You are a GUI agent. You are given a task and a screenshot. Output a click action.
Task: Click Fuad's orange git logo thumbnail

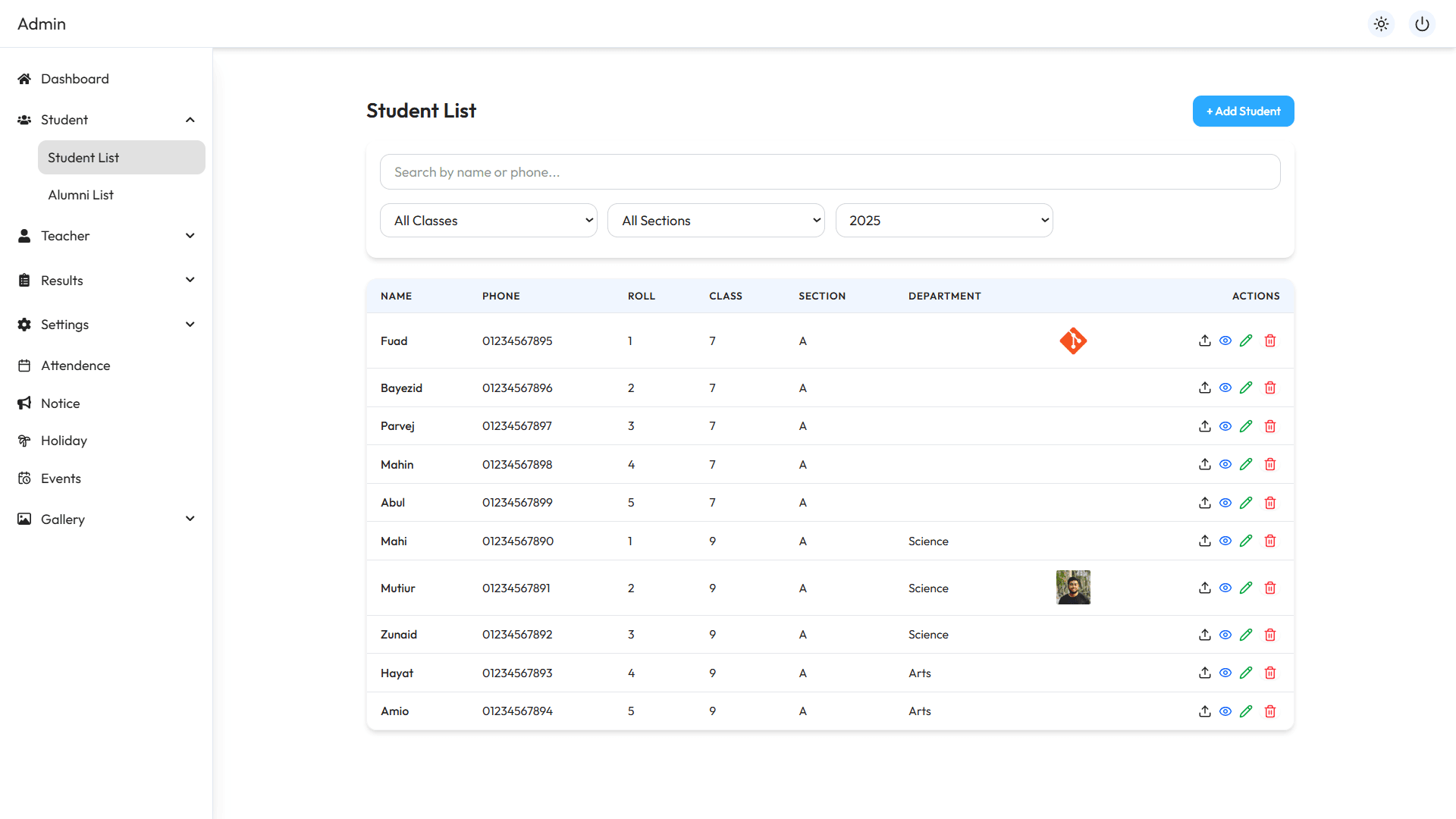pos(1073,340)
